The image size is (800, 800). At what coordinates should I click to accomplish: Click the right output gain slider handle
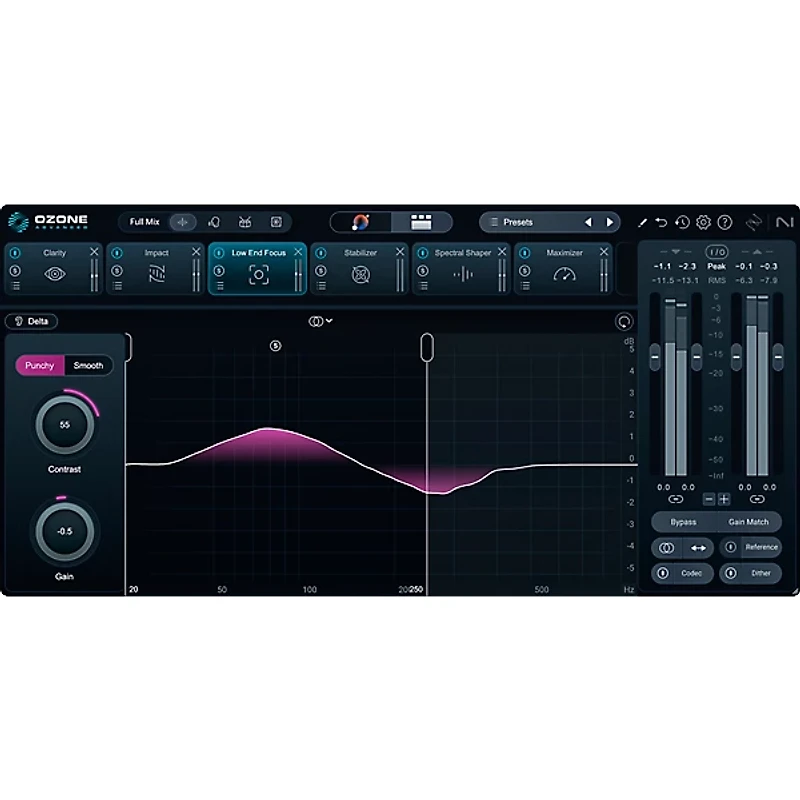tap(778, 357)
